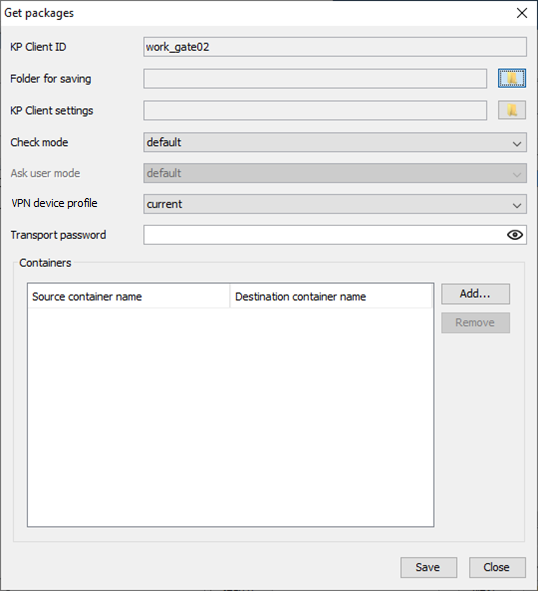Viewport: 538px width, 591px height.
Task: Browse folder for saving packages
Action: tap(512, 78)
